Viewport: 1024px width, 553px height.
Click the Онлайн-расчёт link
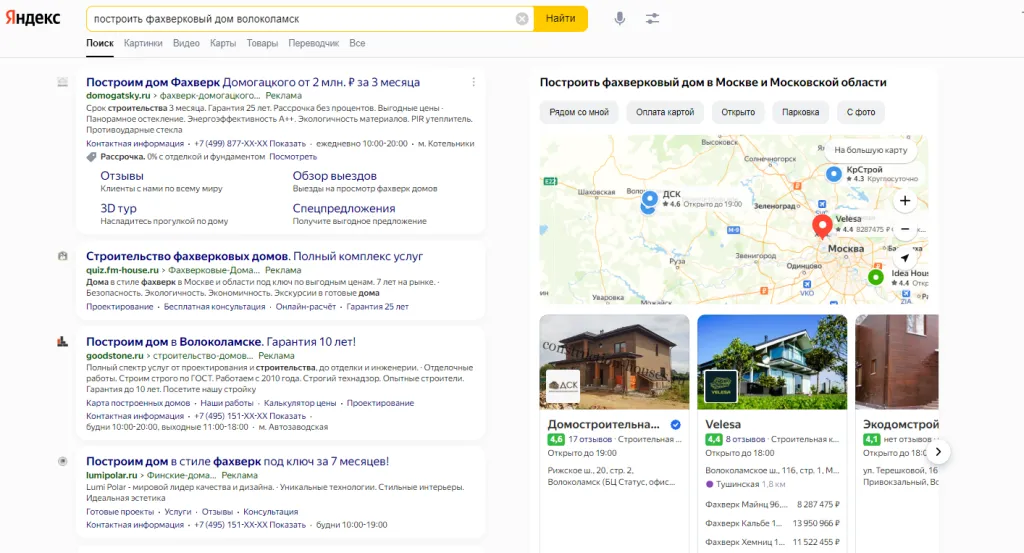click(306, 307)
